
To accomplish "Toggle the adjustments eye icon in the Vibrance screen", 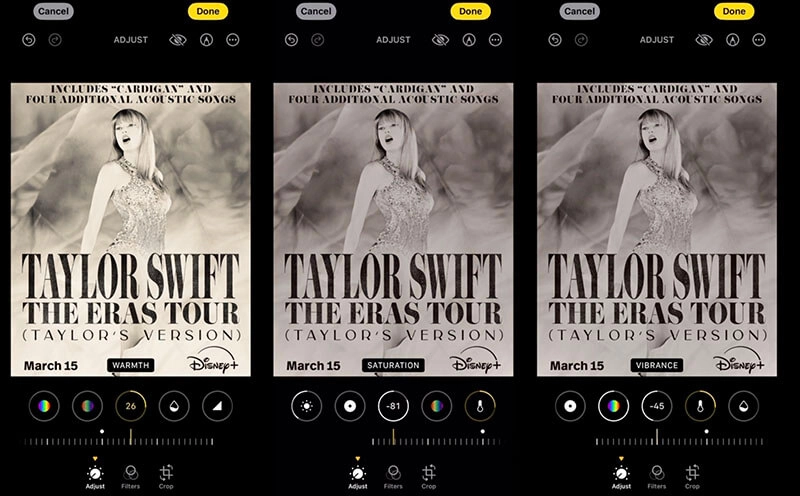I will point(704,40).
